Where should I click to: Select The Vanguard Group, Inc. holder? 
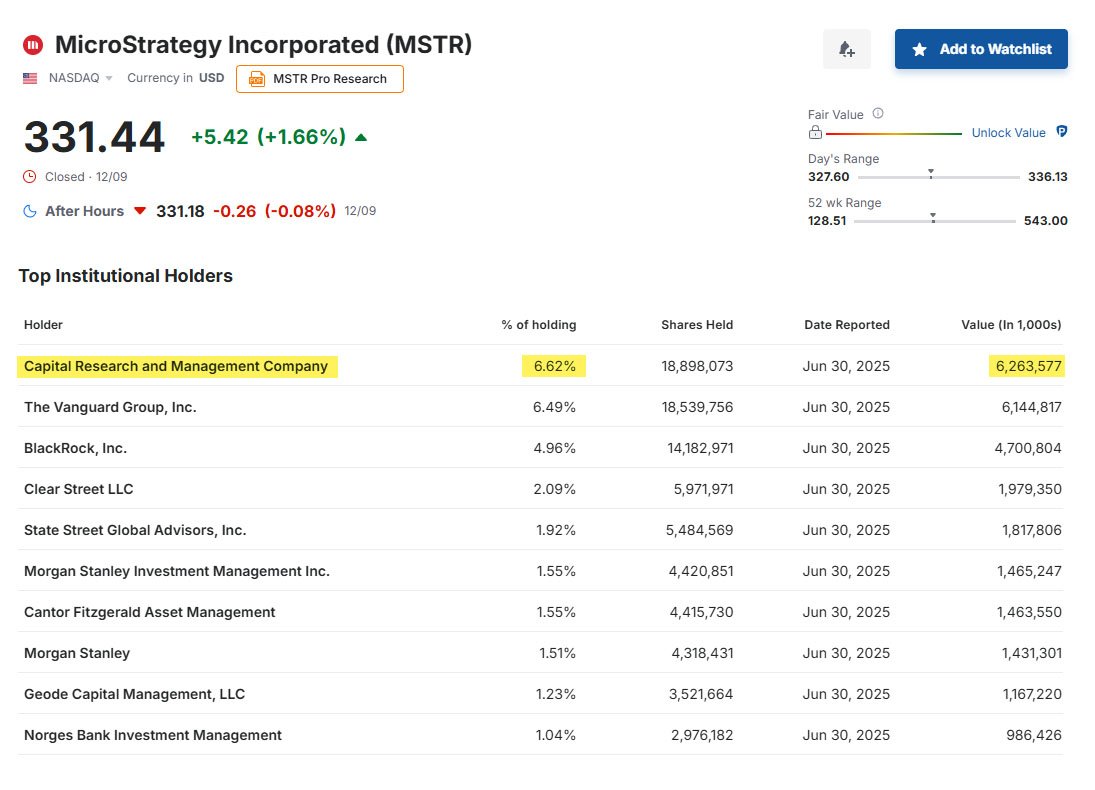point(110,407)
